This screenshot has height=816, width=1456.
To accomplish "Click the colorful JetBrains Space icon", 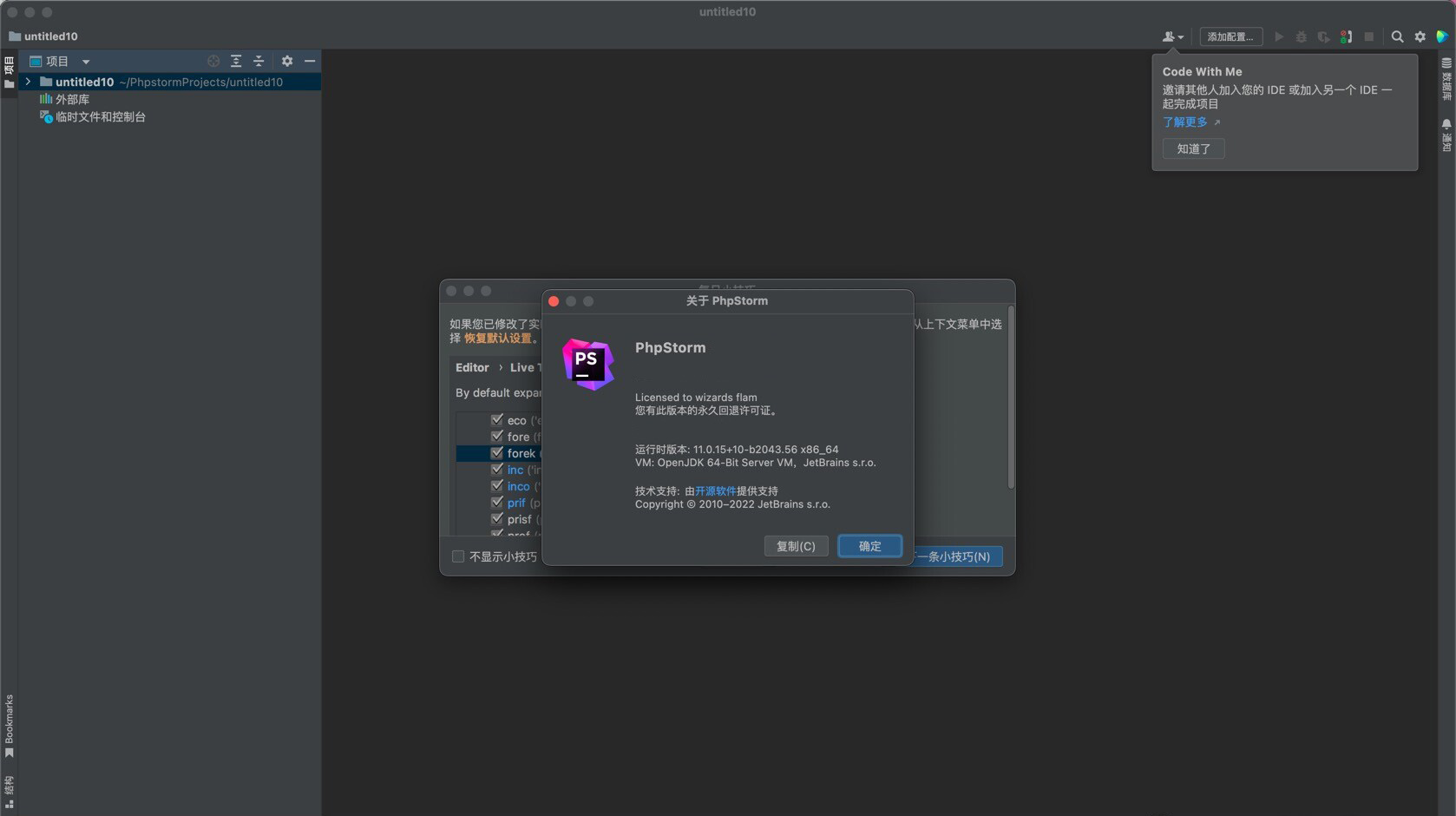I will coord(1442,36).
